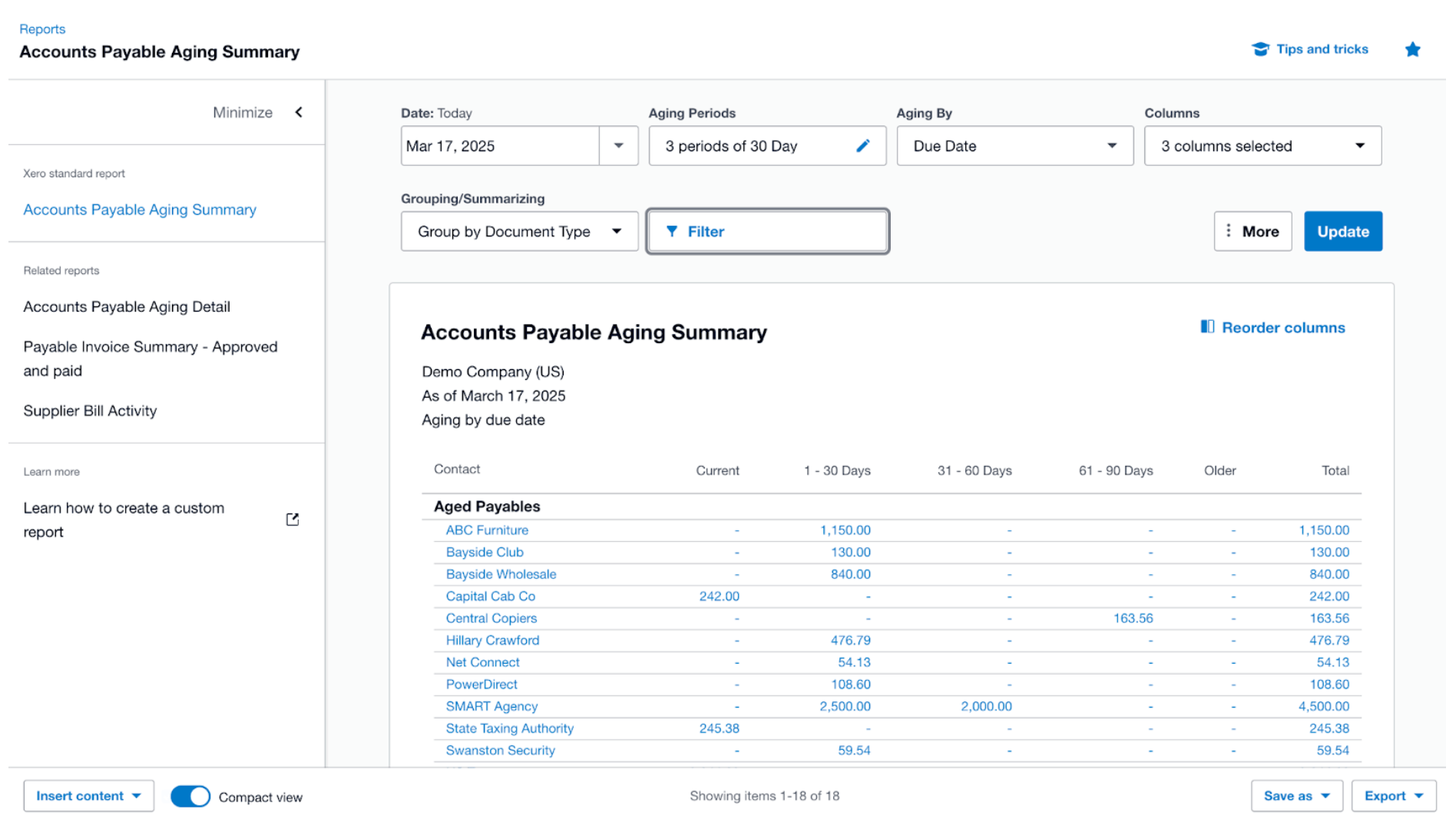Open the Supplier Bill Activity report

coord(91,410)
